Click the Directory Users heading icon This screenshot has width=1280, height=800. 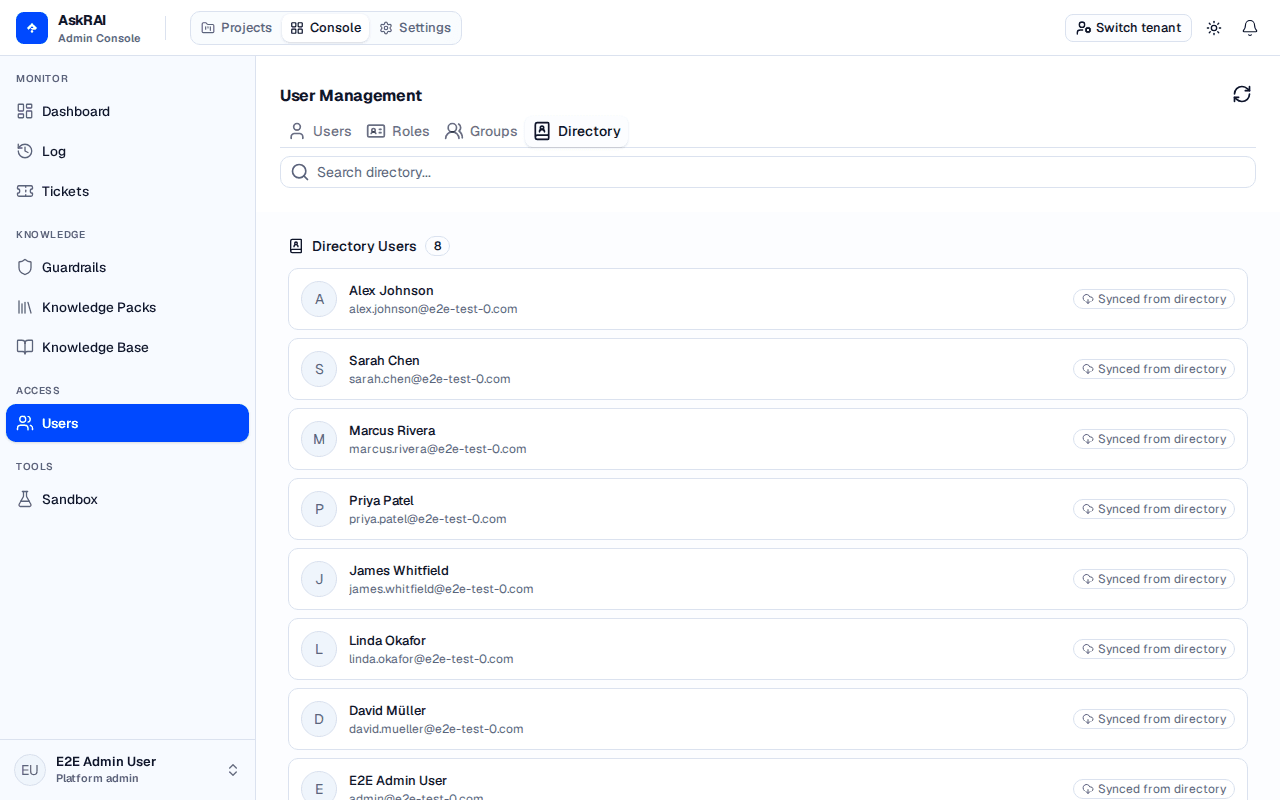296,246
